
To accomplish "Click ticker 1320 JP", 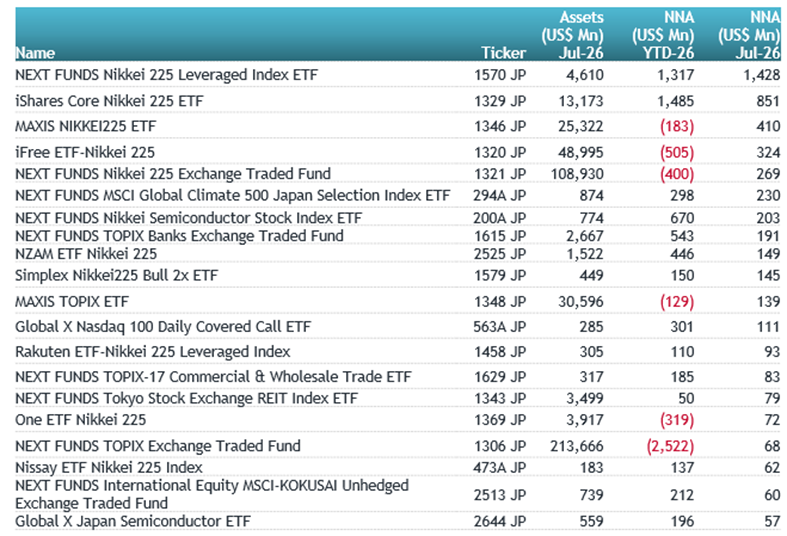I will (x=500, y=152).
